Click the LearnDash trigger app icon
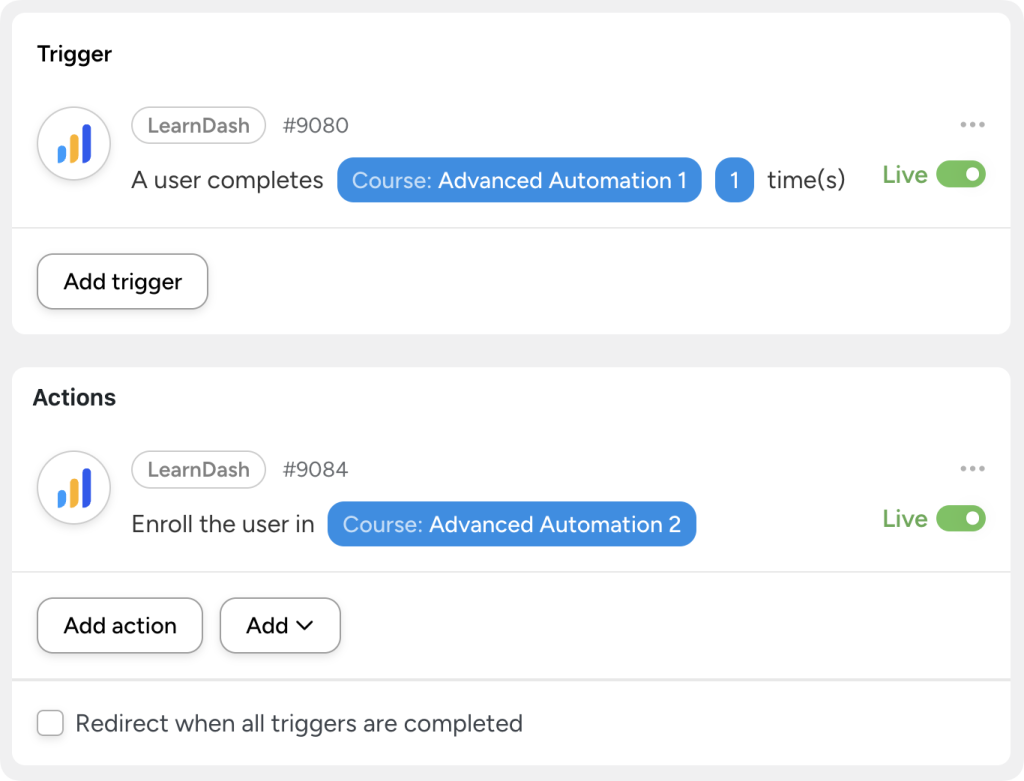The width and height of the screenshot is (1024, 781). point(73,143)
